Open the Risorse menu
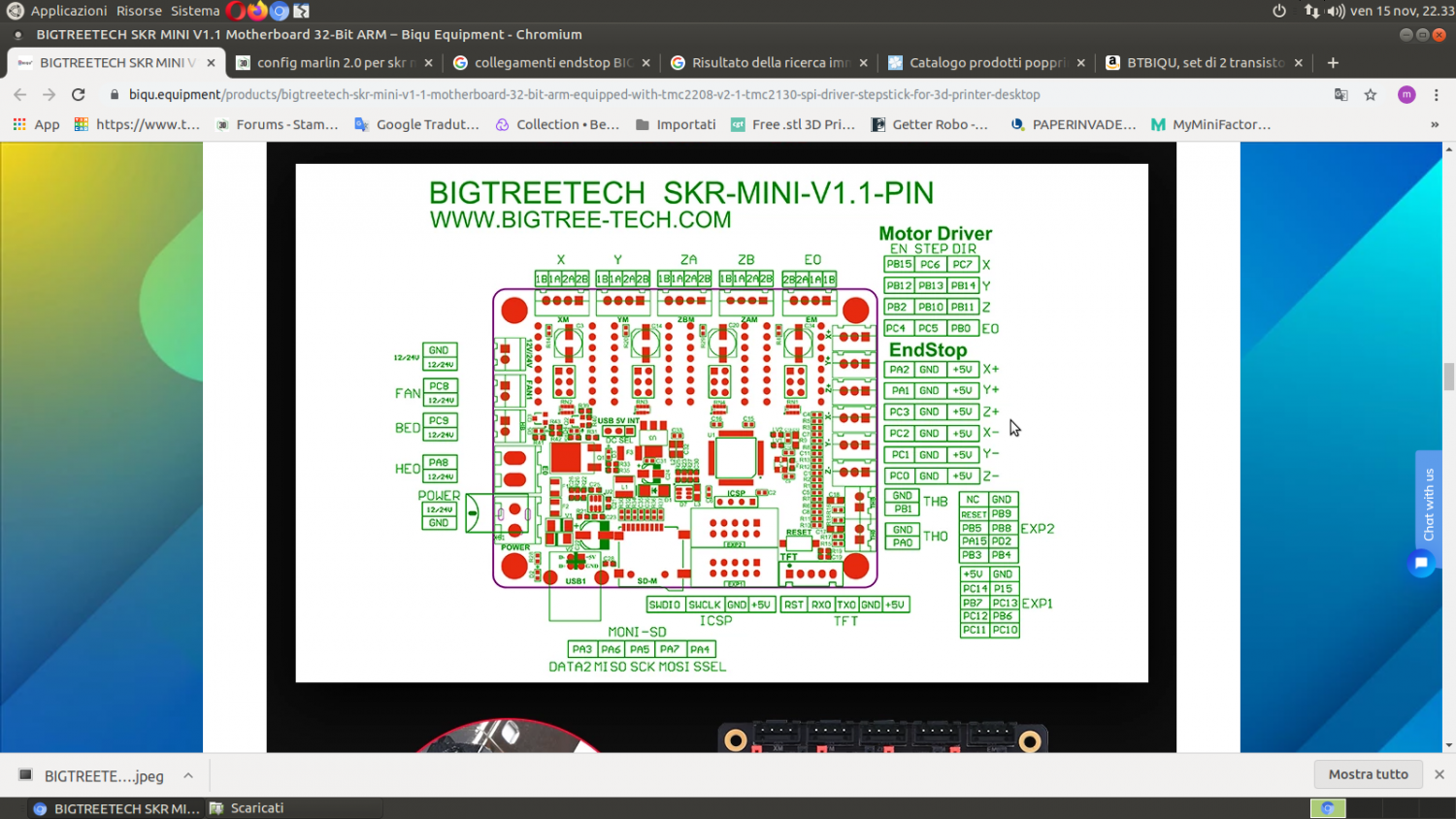 (x=139, y=11)
